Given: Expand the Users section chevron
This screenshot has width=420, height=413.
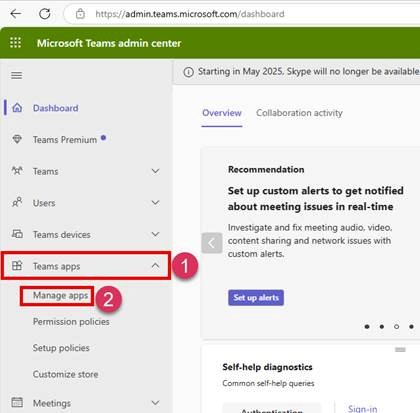Looking at the screenshot, I should point(155,203).
